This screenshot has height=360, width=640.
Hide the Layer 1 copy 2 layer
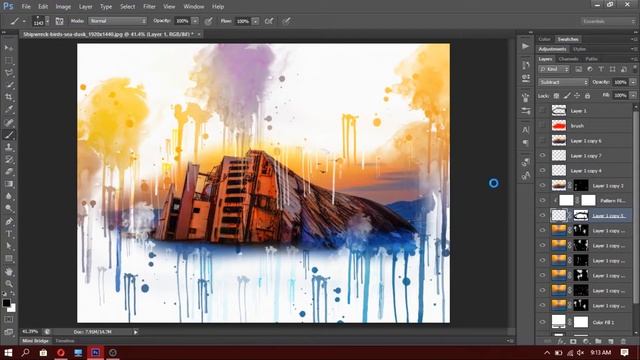click(x=542, y=185)
